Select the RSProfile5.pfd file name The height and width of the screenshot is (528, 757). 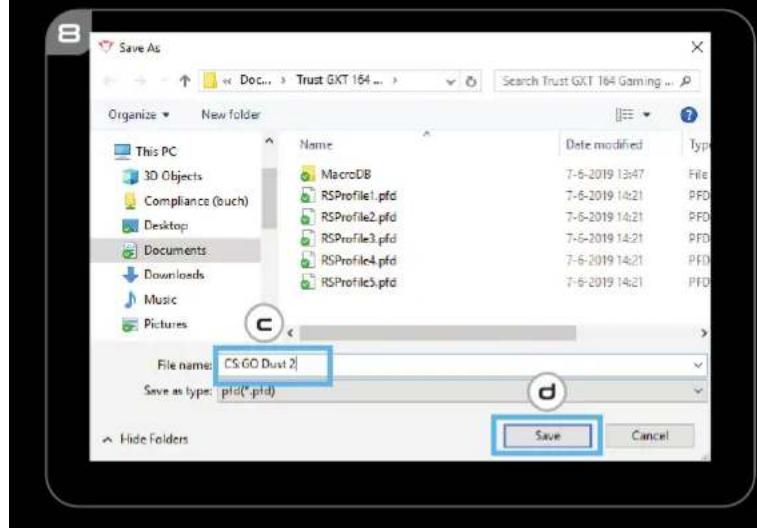(359, 282)
